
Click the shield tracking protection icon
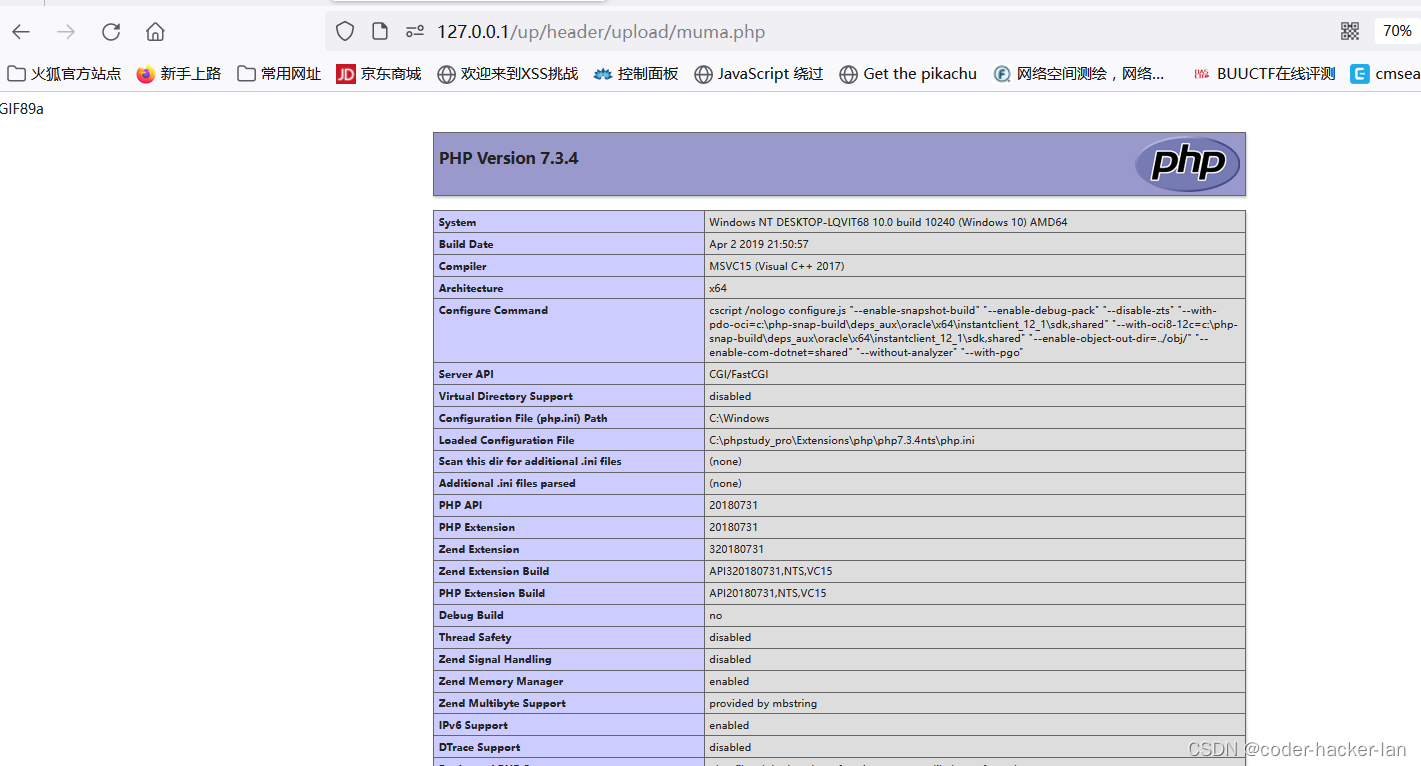tap(345, 32)
